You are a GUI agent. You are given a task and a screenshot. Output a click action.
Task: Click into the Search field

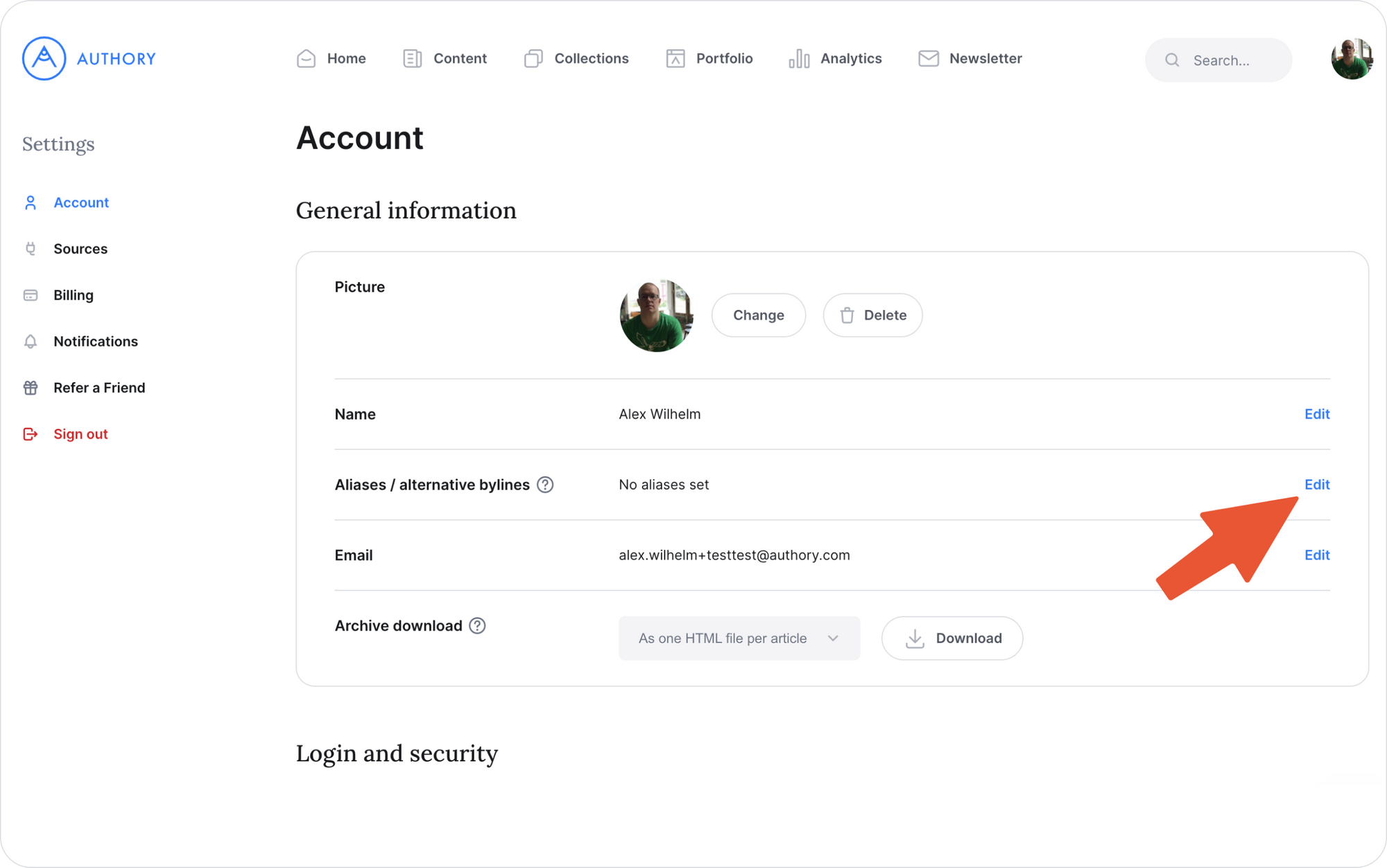(x=1218, y=60)
